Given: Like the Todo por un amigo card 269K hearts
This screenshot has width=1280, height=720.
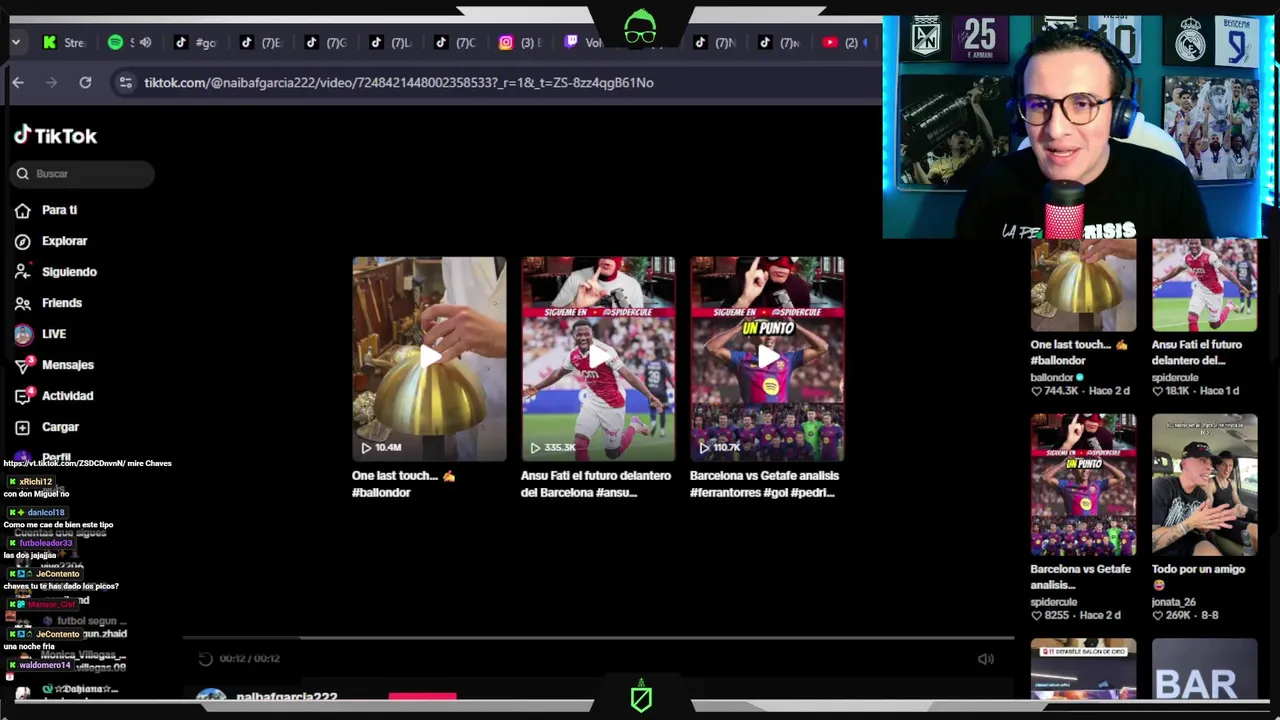Looking at the screenshot, I should pos(1158,615).
